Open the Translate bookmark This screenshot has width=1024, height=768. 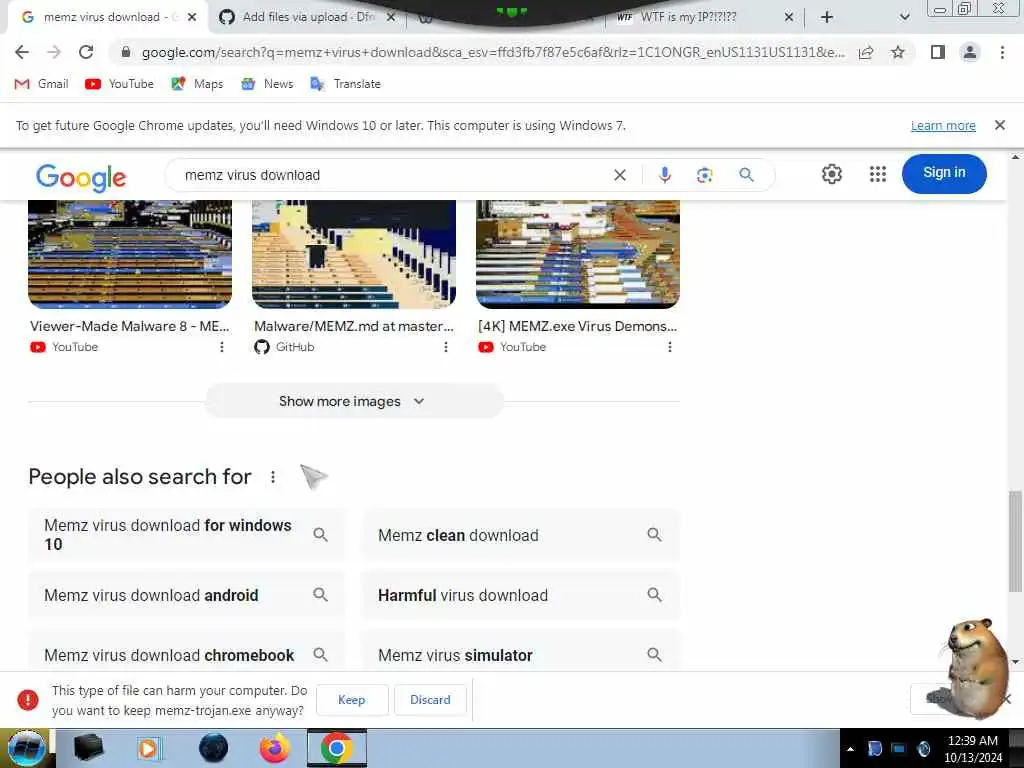[x=345, y=84]
